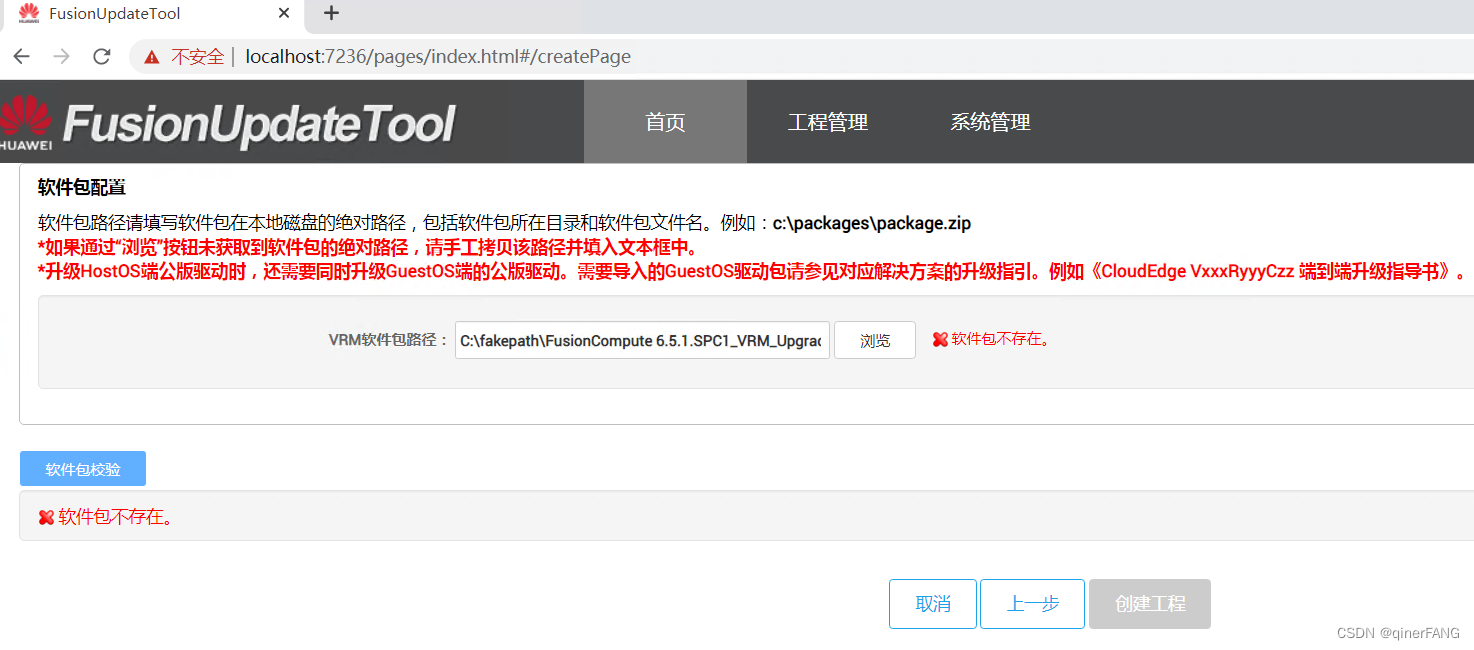Close the FusionUpdateTool browser tab
1474x650 pixels.
pyautogui.click(x=285, y=13)
